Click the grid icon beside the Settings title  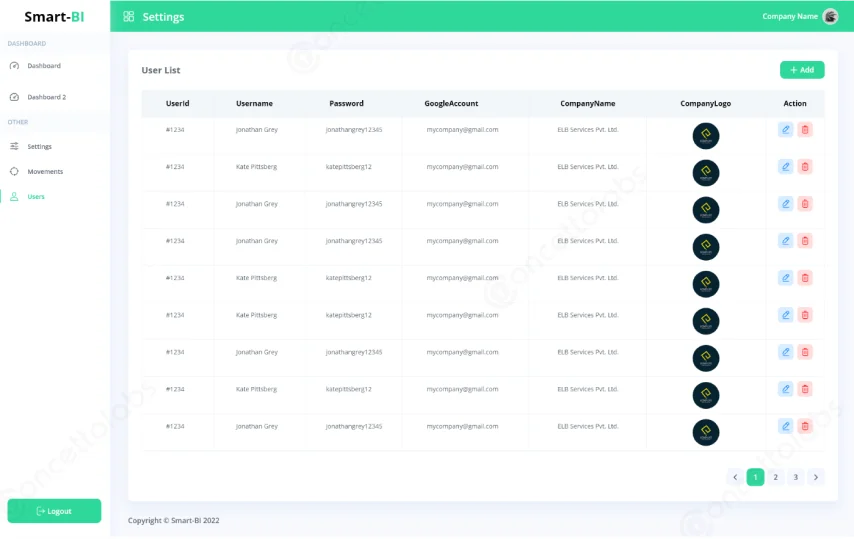[129, 17]
